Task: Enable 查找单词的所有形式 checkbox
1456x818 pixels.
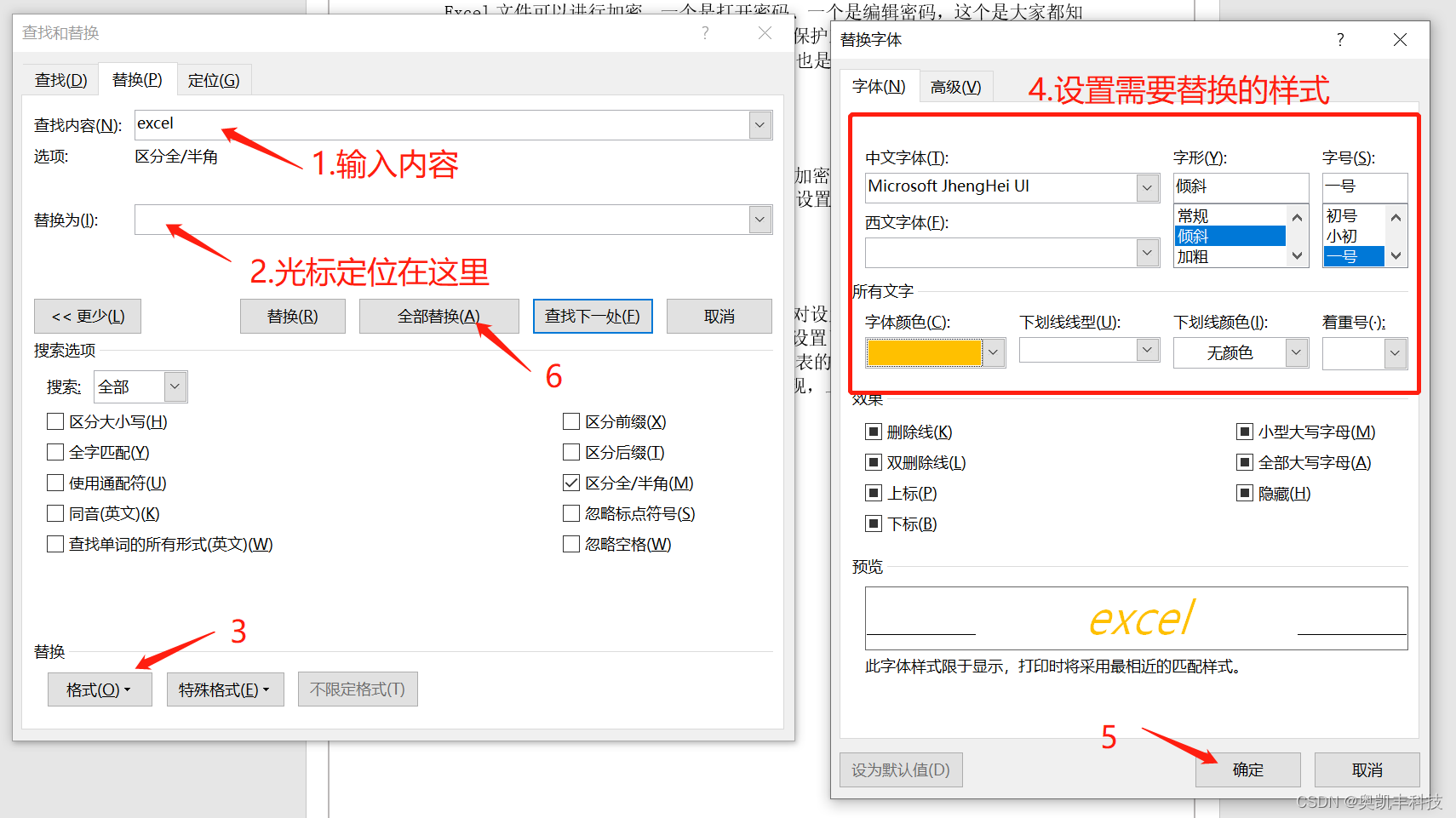Action: tap(55, 544)
